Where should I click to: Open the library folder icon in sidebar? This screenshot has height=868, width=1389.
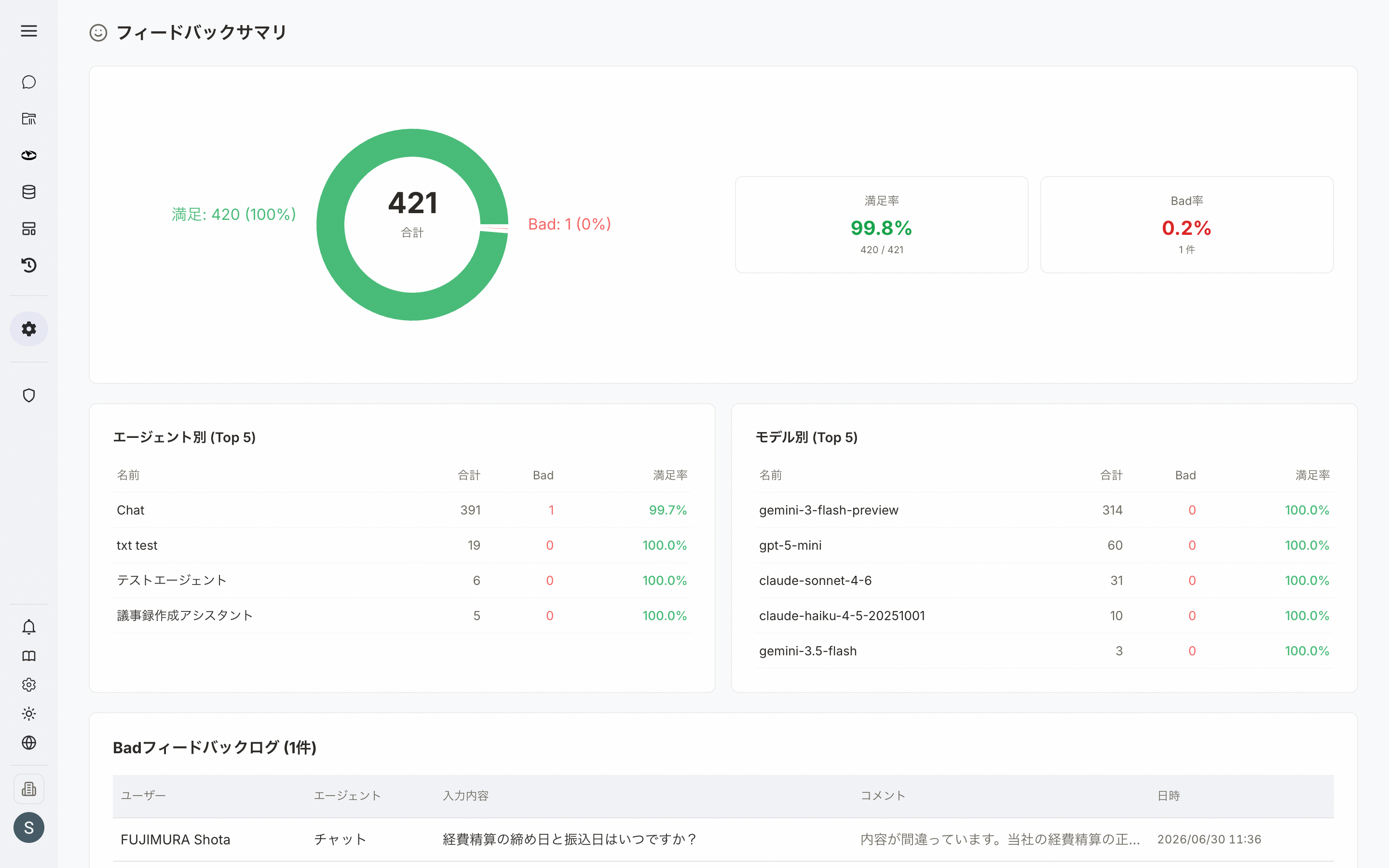click(29, 119)
